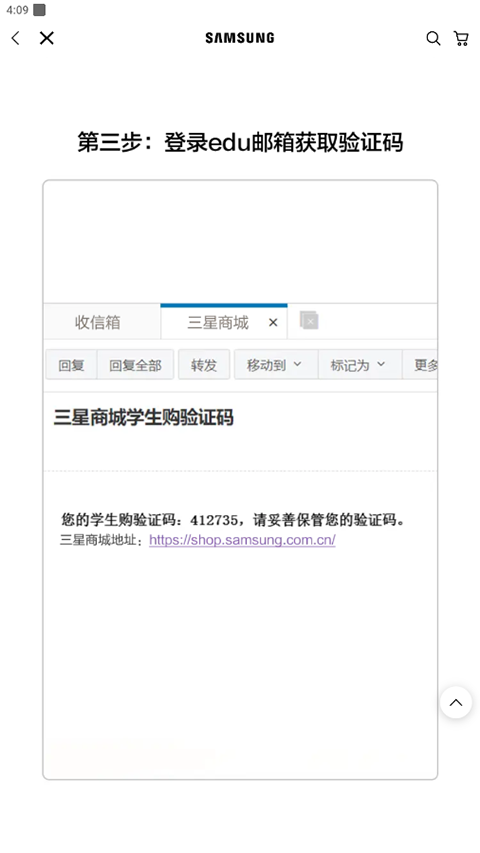Click the 转发 button

pyautogui.click(x=204, y=365)
